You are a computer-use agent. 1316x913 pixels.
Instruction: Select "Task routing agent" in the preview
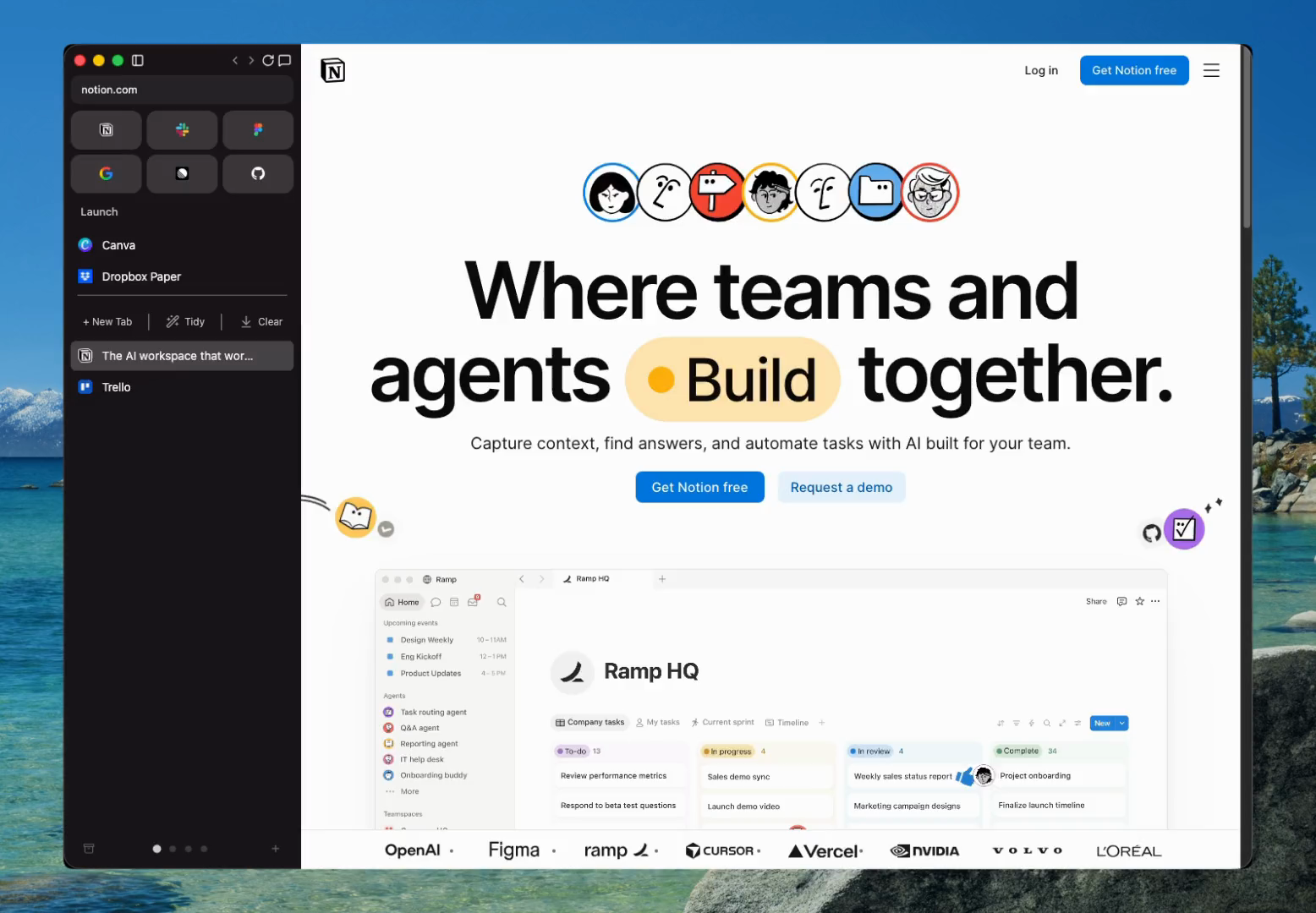[x=425, y=713]
